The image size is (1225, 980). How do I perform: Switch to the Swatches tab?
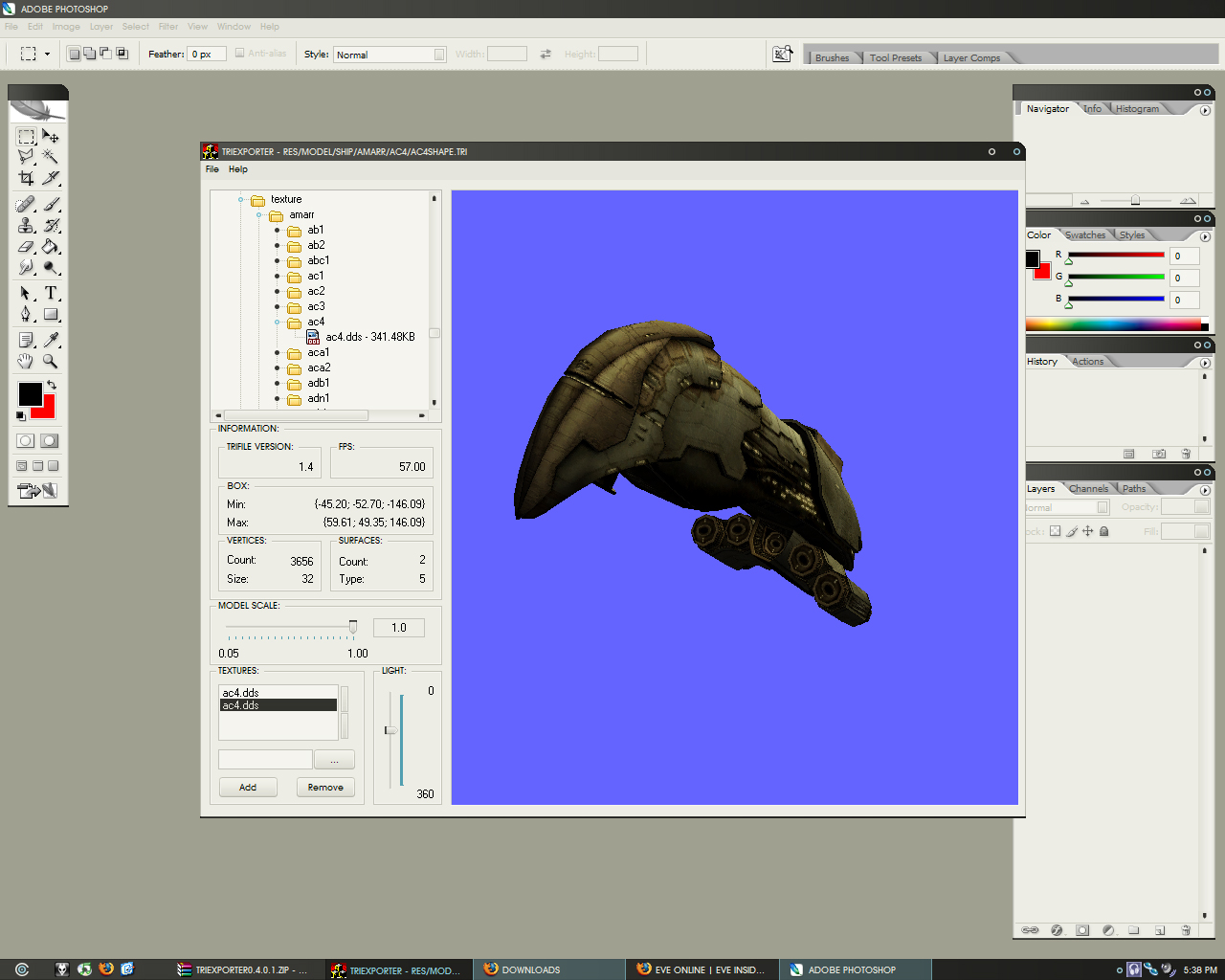[1085, 235]
